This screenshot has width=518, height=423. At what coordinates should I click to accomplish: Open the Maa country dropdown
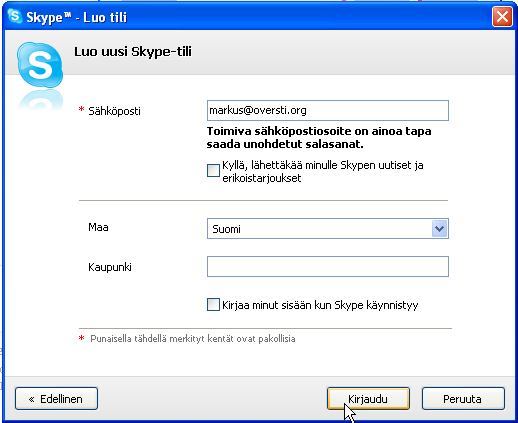click(x=328, y=229)
